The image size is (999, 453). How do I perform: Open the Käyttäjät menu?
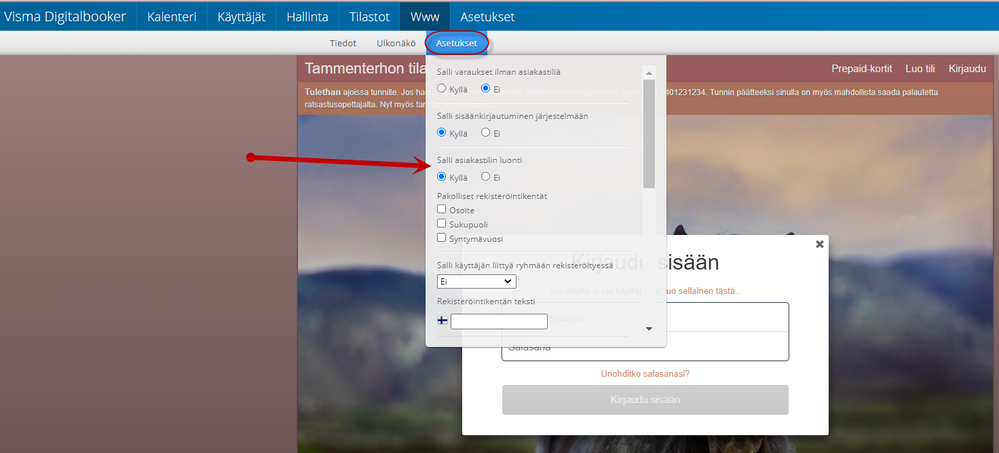coord(241,17)
